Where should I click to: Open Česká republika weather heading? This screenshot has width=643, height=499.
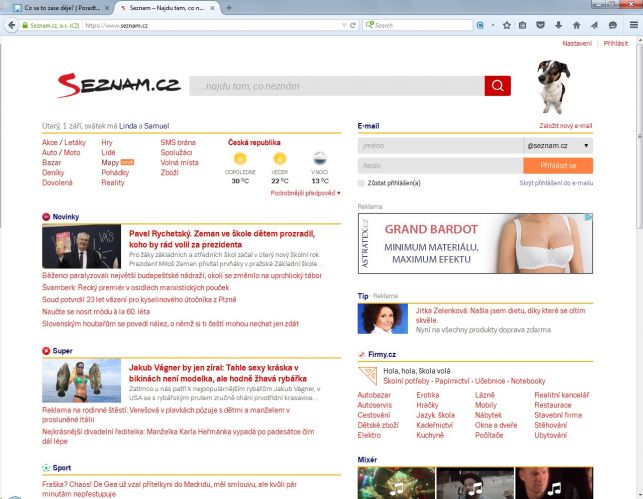[x=254, y=143]
